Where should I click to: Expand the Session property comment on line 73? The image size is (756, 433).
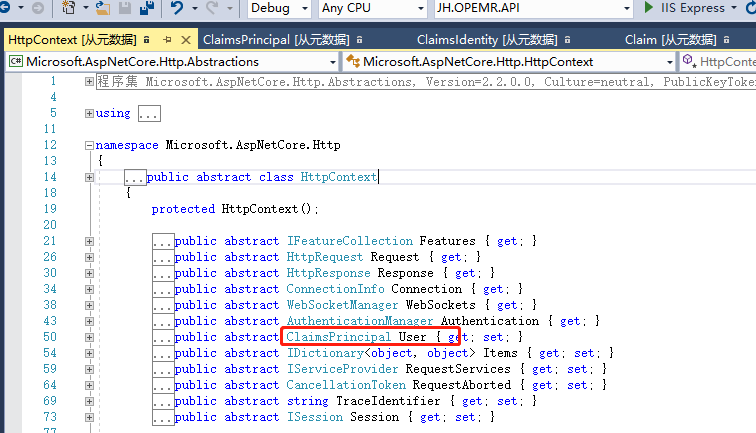(x=89, y=417)
